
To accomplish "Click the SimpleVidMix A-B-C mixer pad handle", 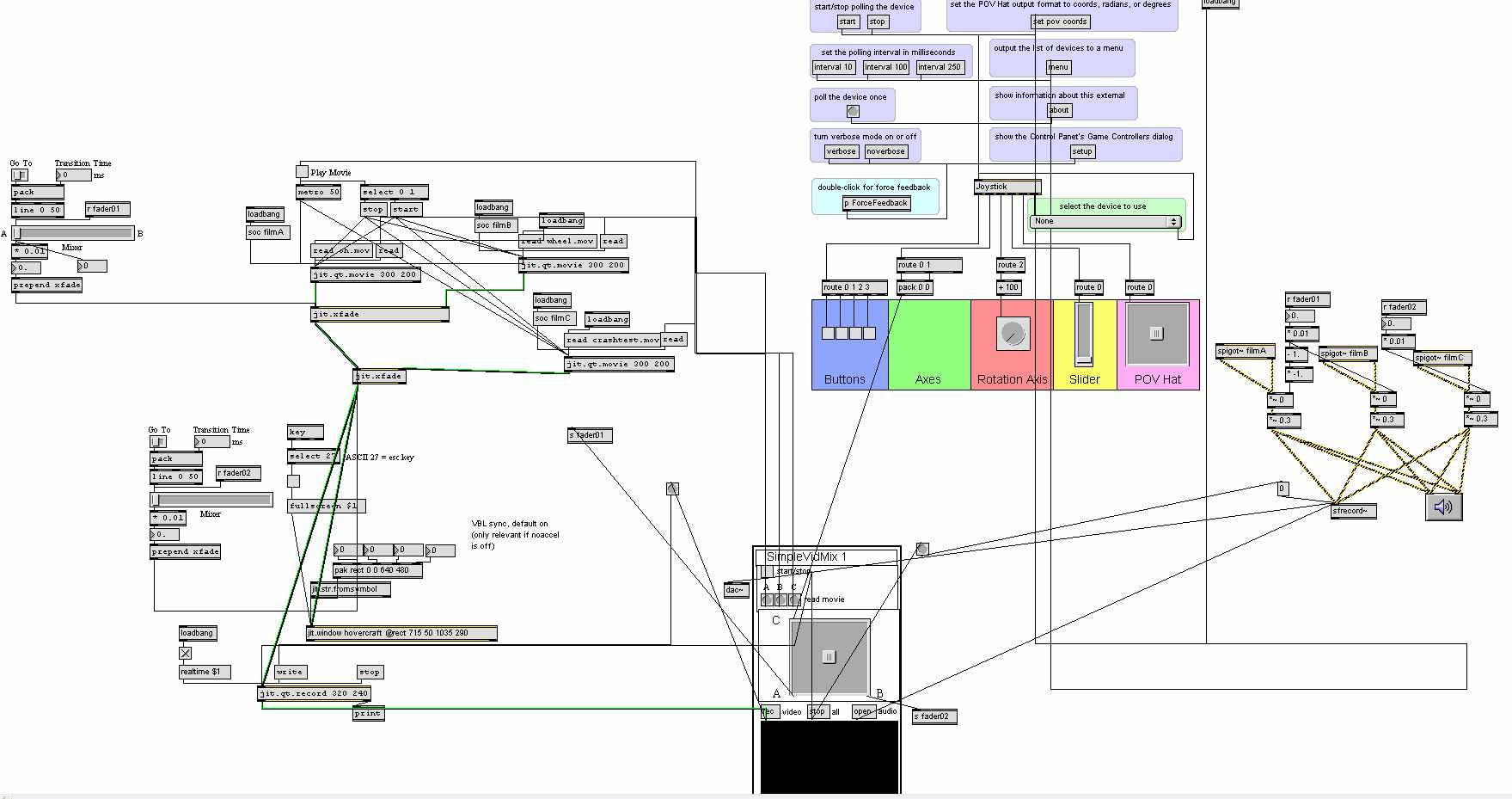I will tap(829, 656).
